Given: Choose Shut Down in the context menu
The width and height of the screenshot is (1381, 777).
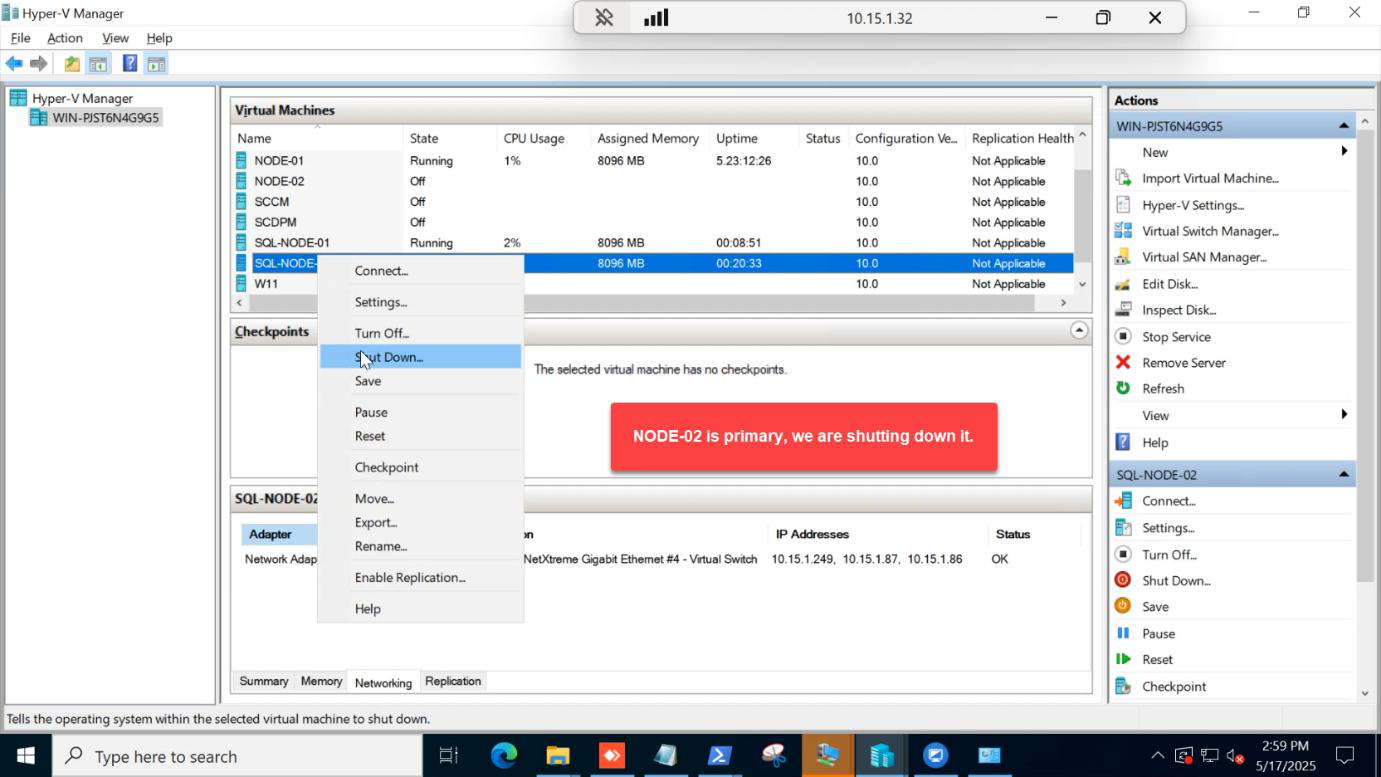Looking at the screenshot, I should tap(420, 357).
